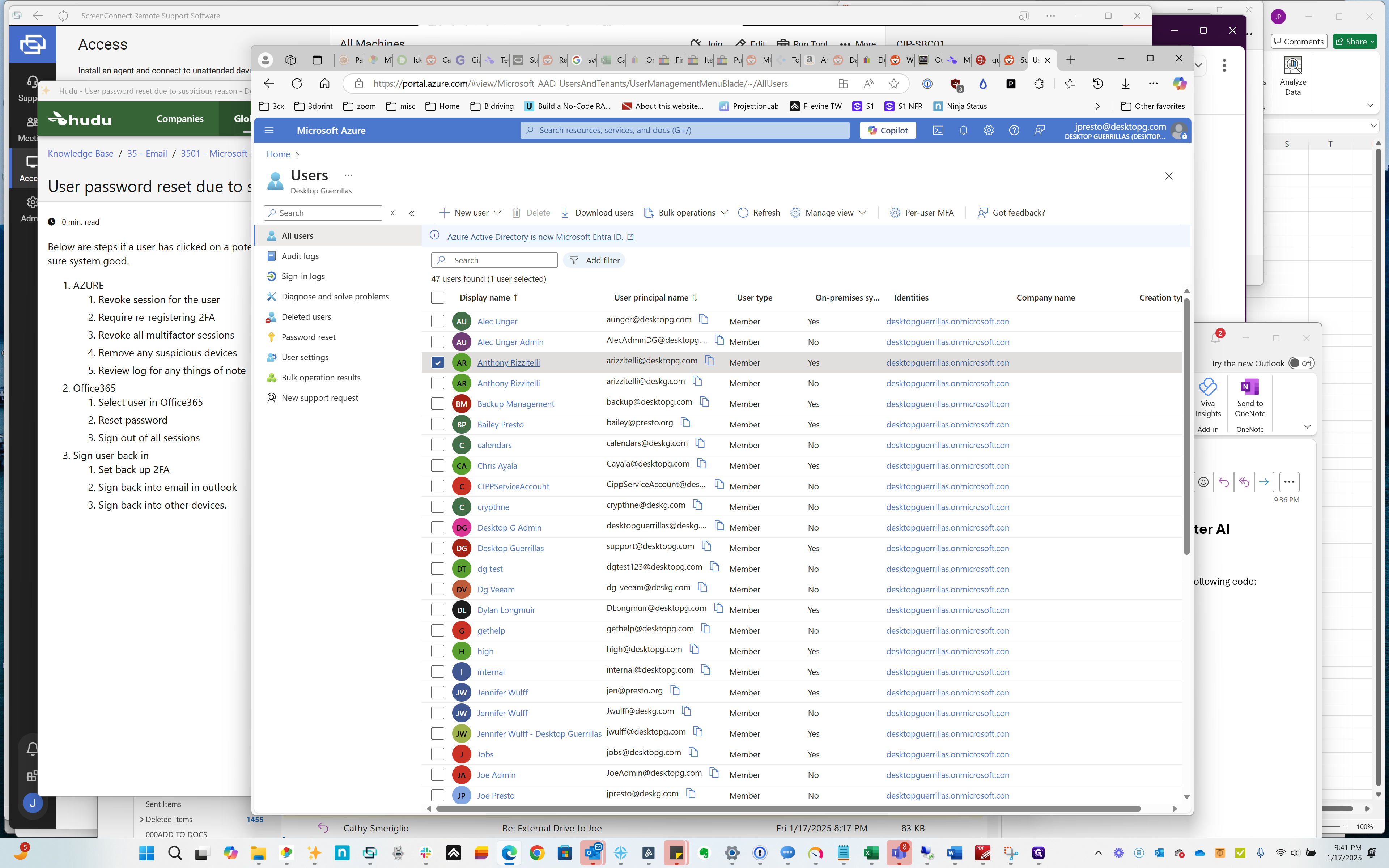Open Windows Start menu
Screen dimensions: 1389x868
147,853
